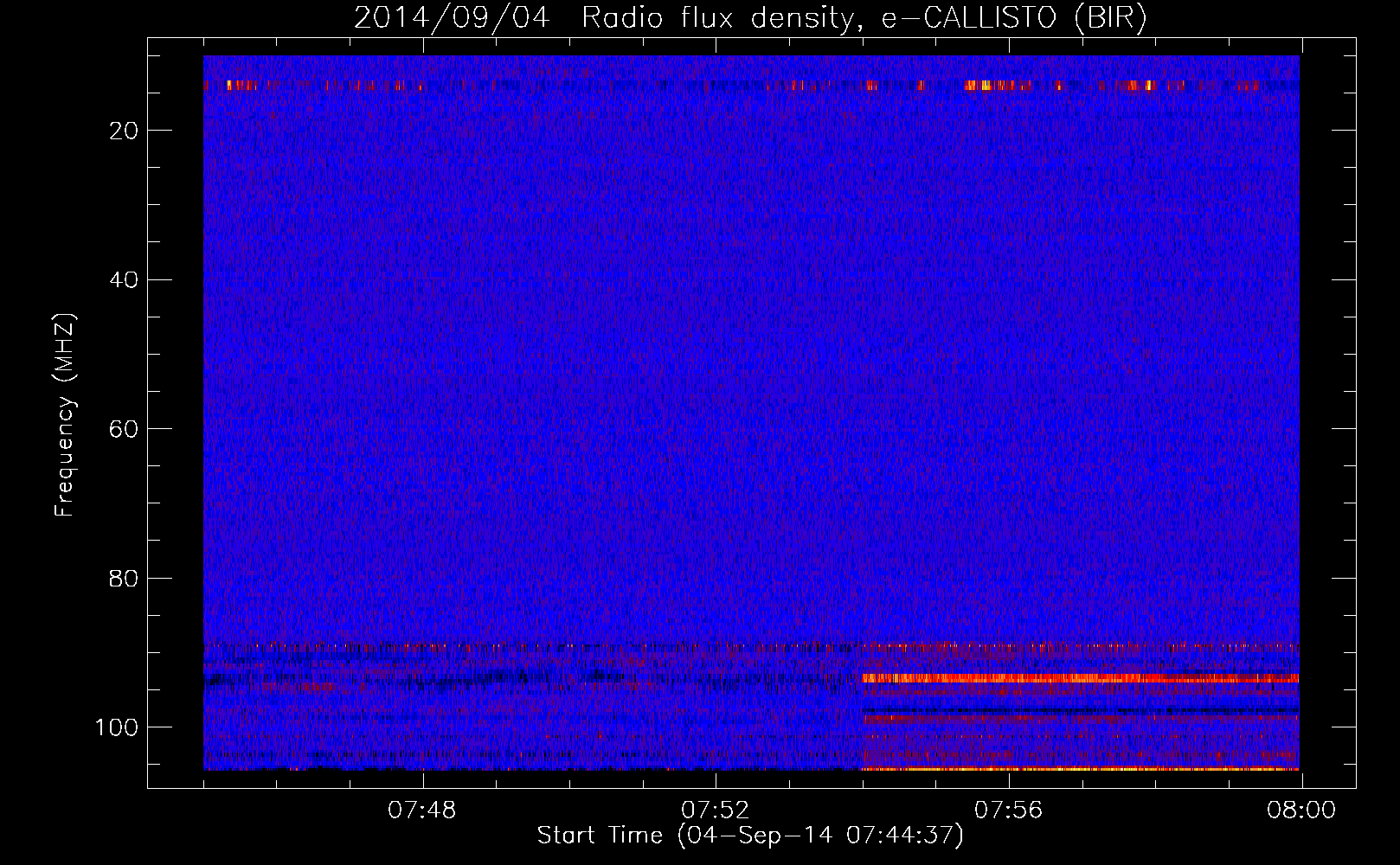Click the bright yellow band at the spectrogram's bottom edge

1080,768
